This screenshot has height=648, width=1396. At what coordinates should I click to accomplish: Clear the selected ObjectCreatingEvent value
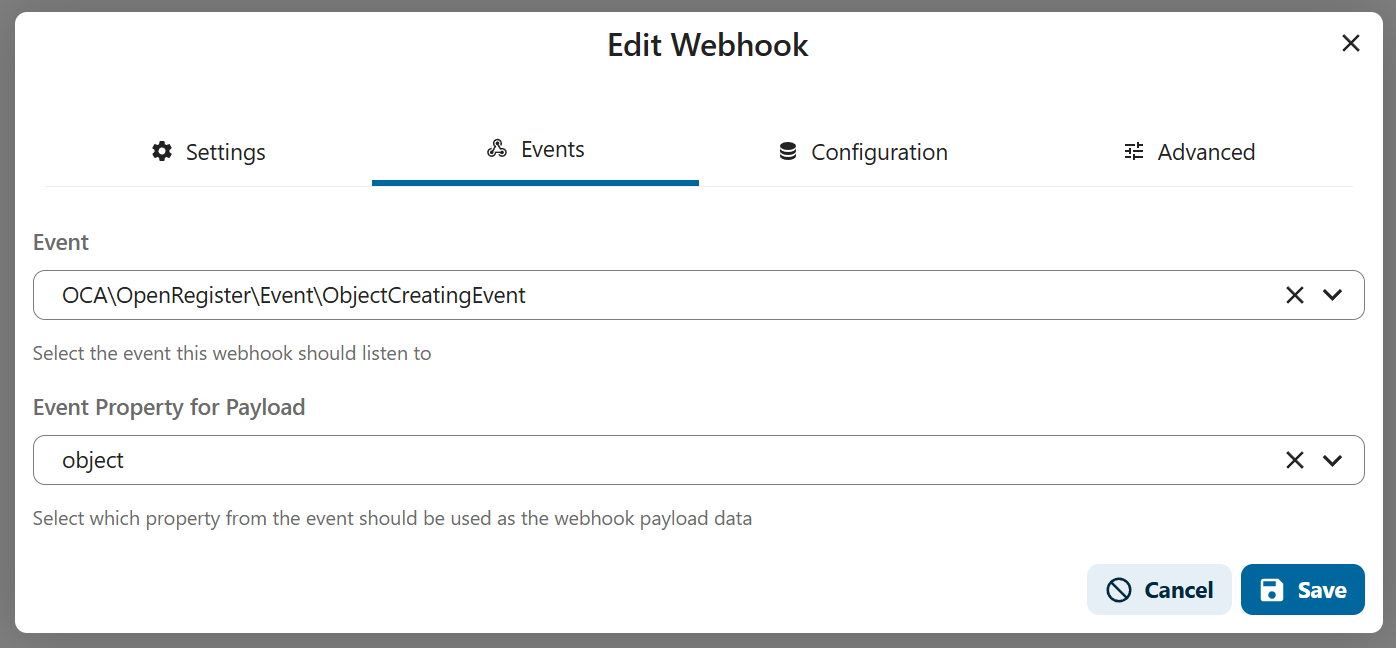[1295, 295]
